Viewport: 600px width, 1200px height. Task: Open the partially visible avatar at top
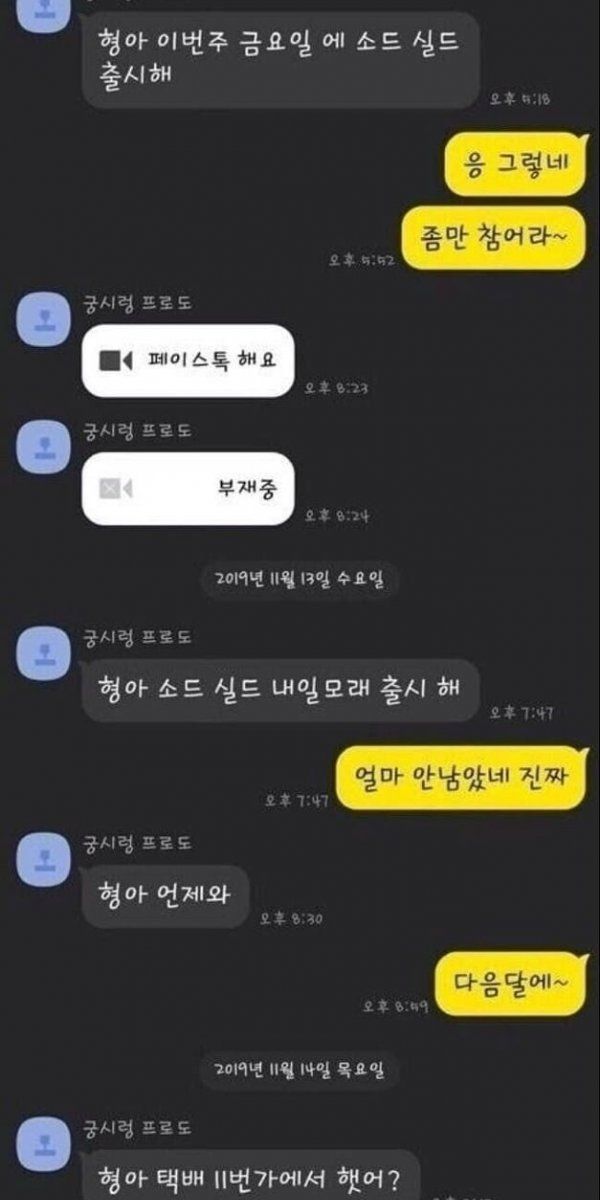coord(44,8)
